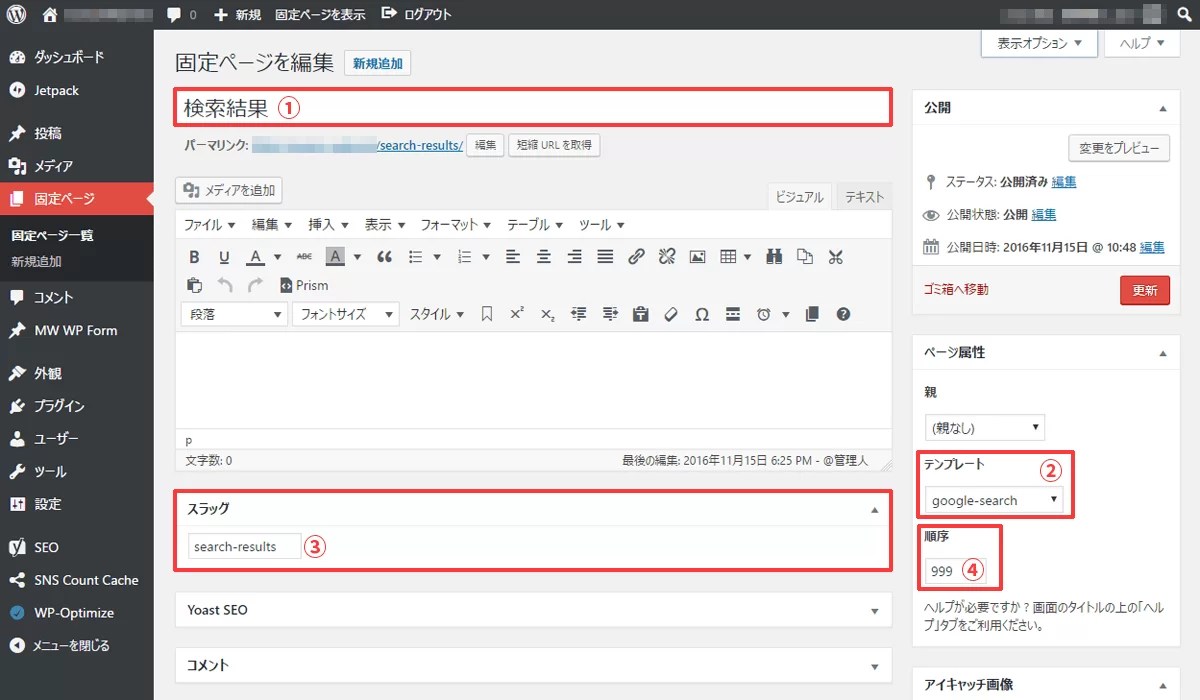The height and width of the screenshot is (700, 1200).
Task: Redo the last edit
Action: click(255, 285)
